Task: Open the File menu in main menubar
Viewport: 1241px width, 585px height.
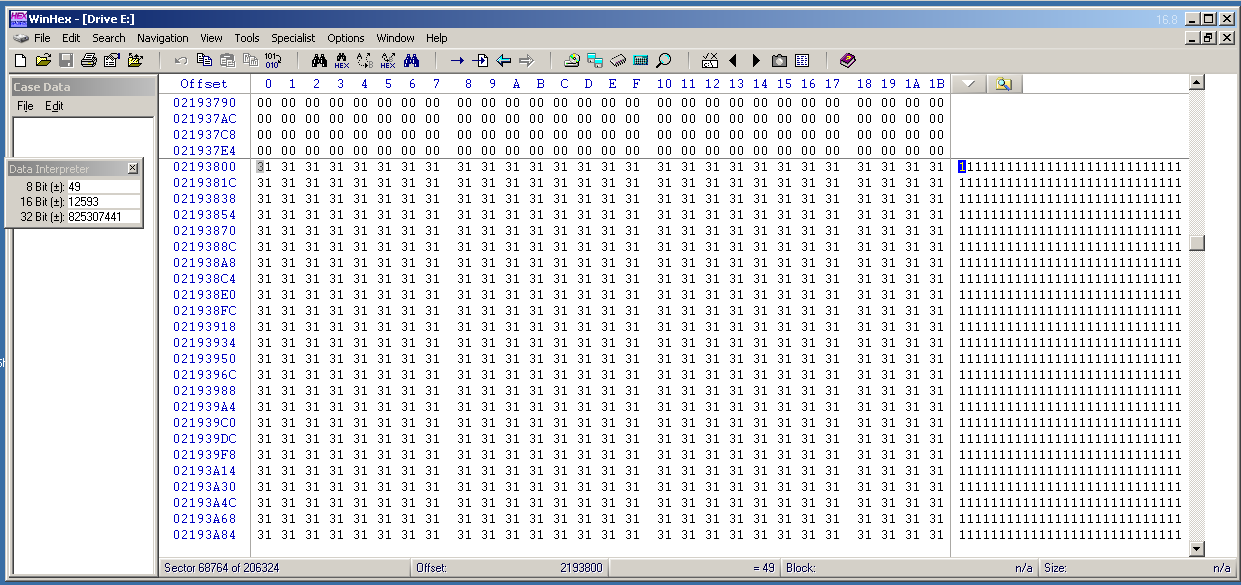Action: pos(42,38)
